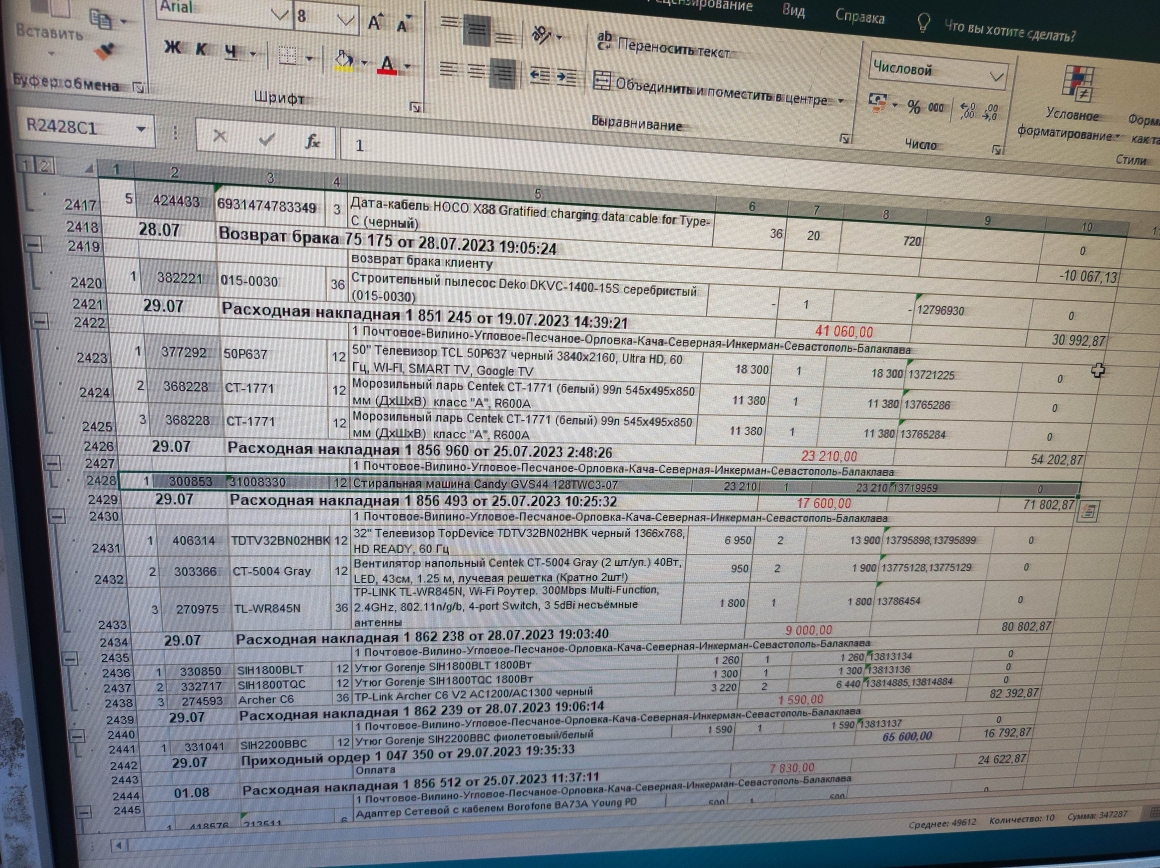
Task: Apply the red font color A
Action: point(388,65)
